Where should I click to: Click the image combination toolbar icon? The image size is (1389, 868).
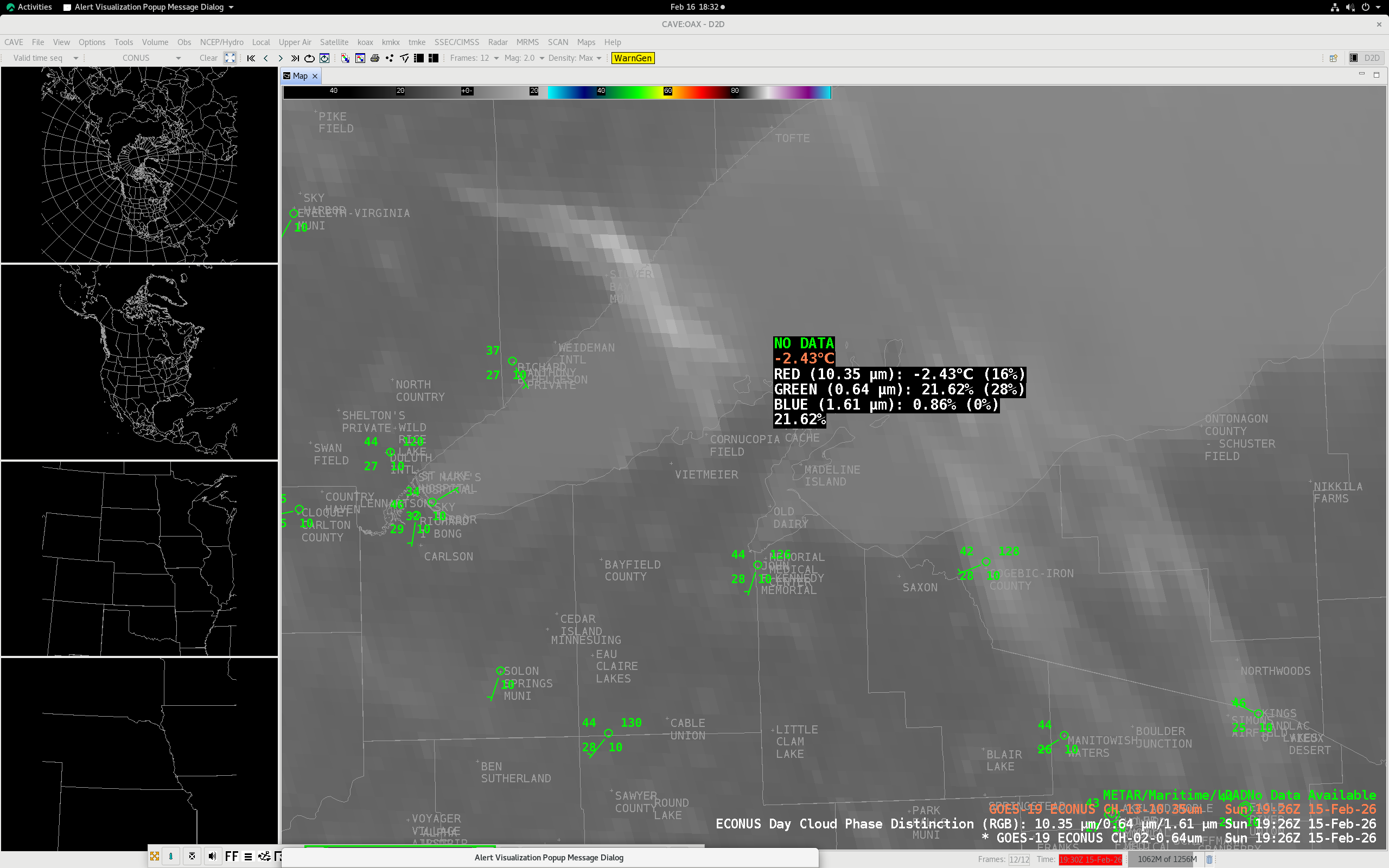345,58
